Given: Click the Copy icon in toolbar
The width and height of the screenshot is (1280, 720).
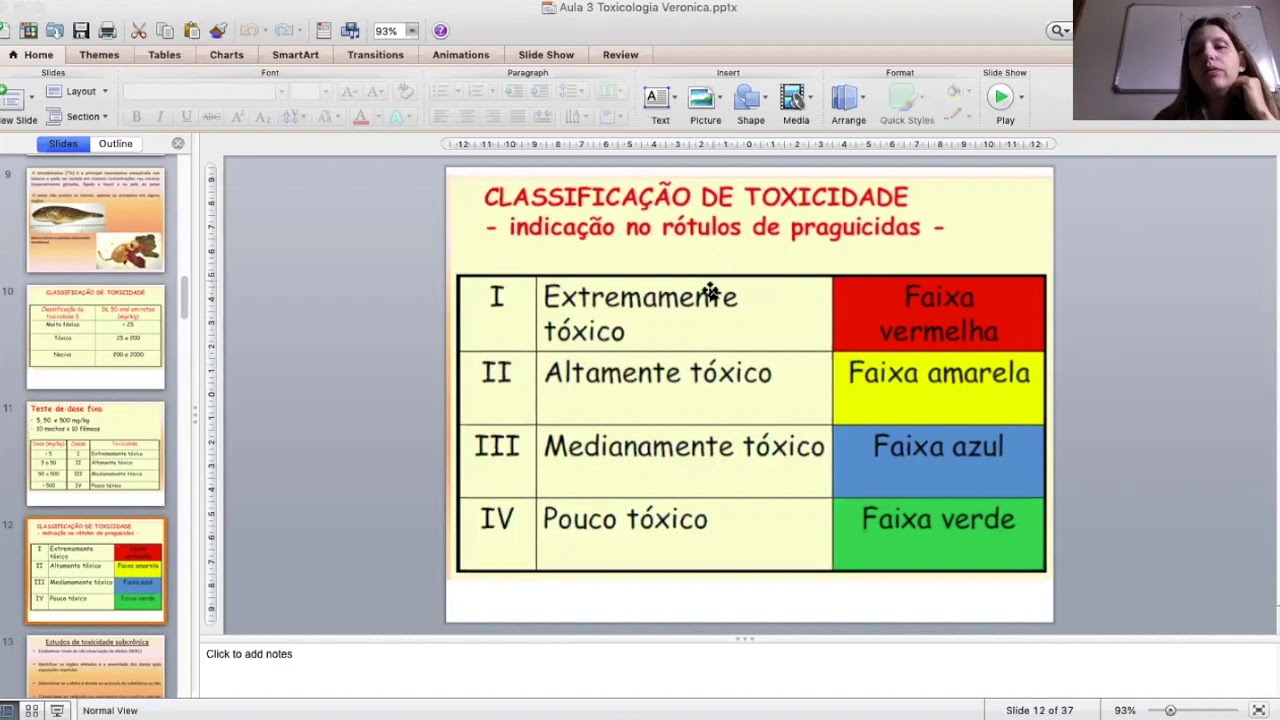Looking at the screenshot, I should pos(165,31).
